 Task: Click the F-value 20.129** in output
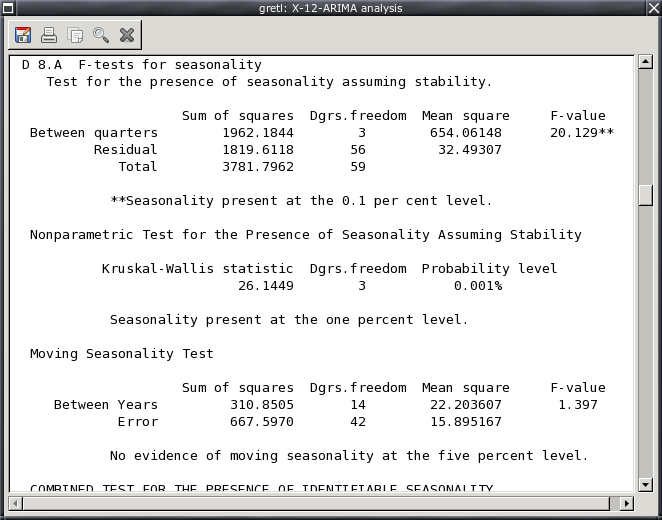coord(581,133)
